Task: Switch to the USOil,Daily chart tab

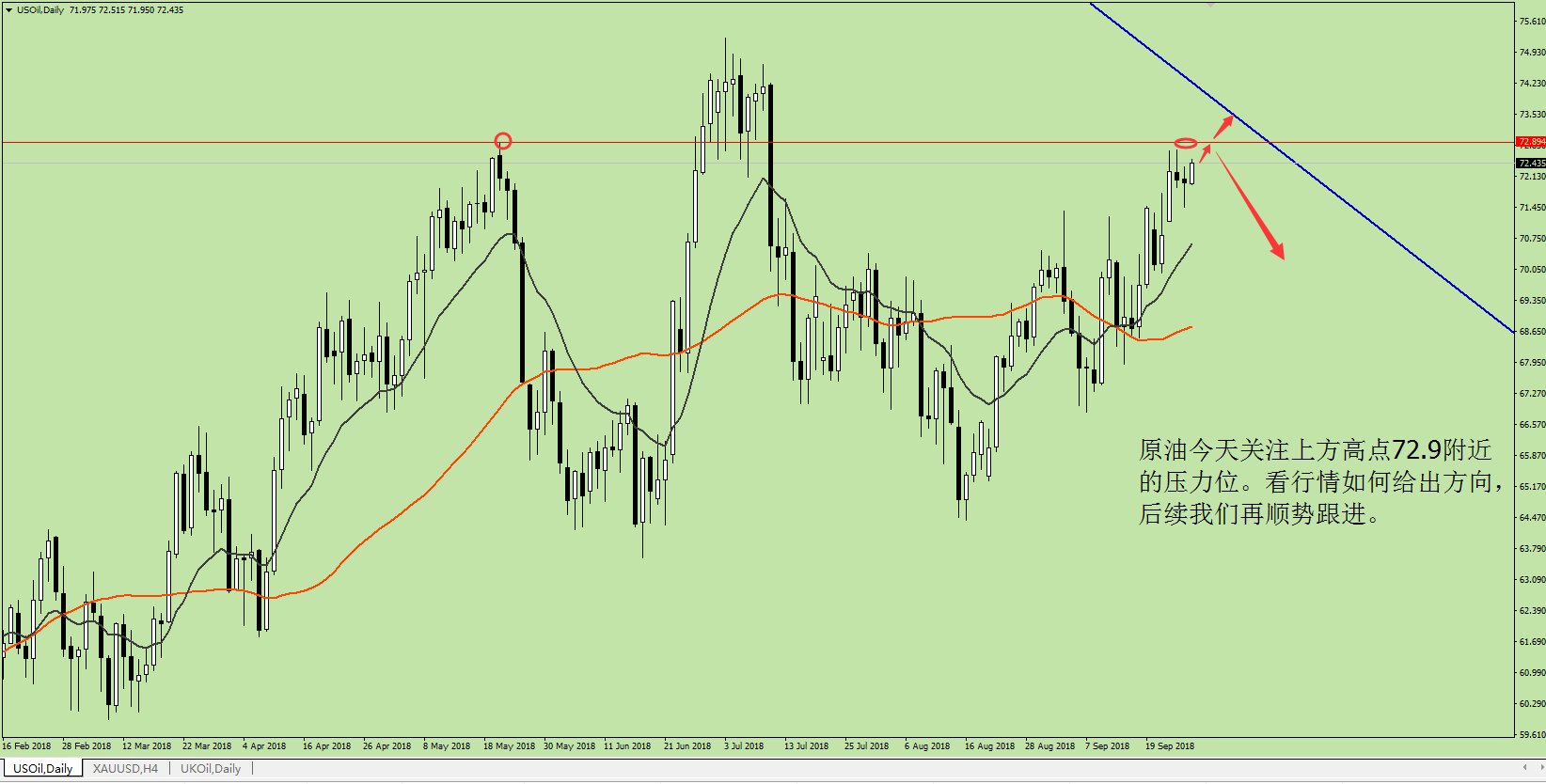Action: click(42, 769)
